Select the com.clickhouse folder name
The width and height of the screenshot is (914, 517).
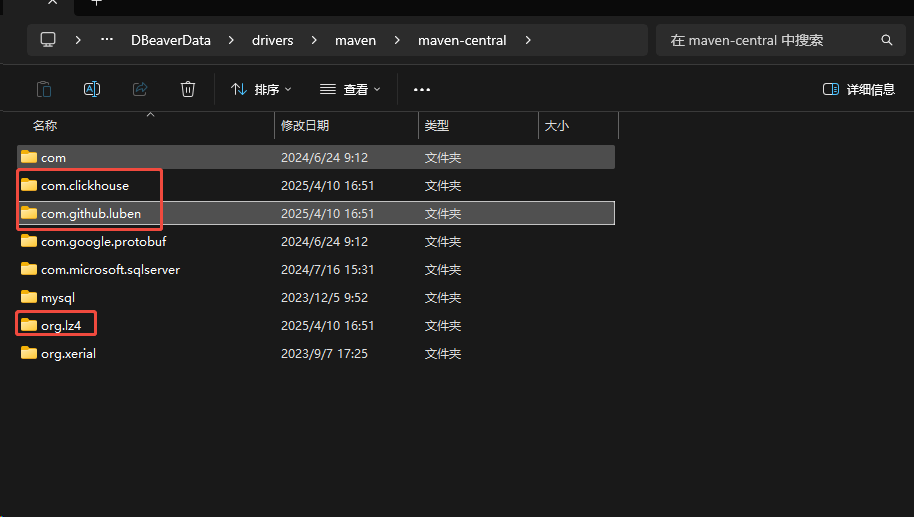pyautogui.click(x=85, y=185)
